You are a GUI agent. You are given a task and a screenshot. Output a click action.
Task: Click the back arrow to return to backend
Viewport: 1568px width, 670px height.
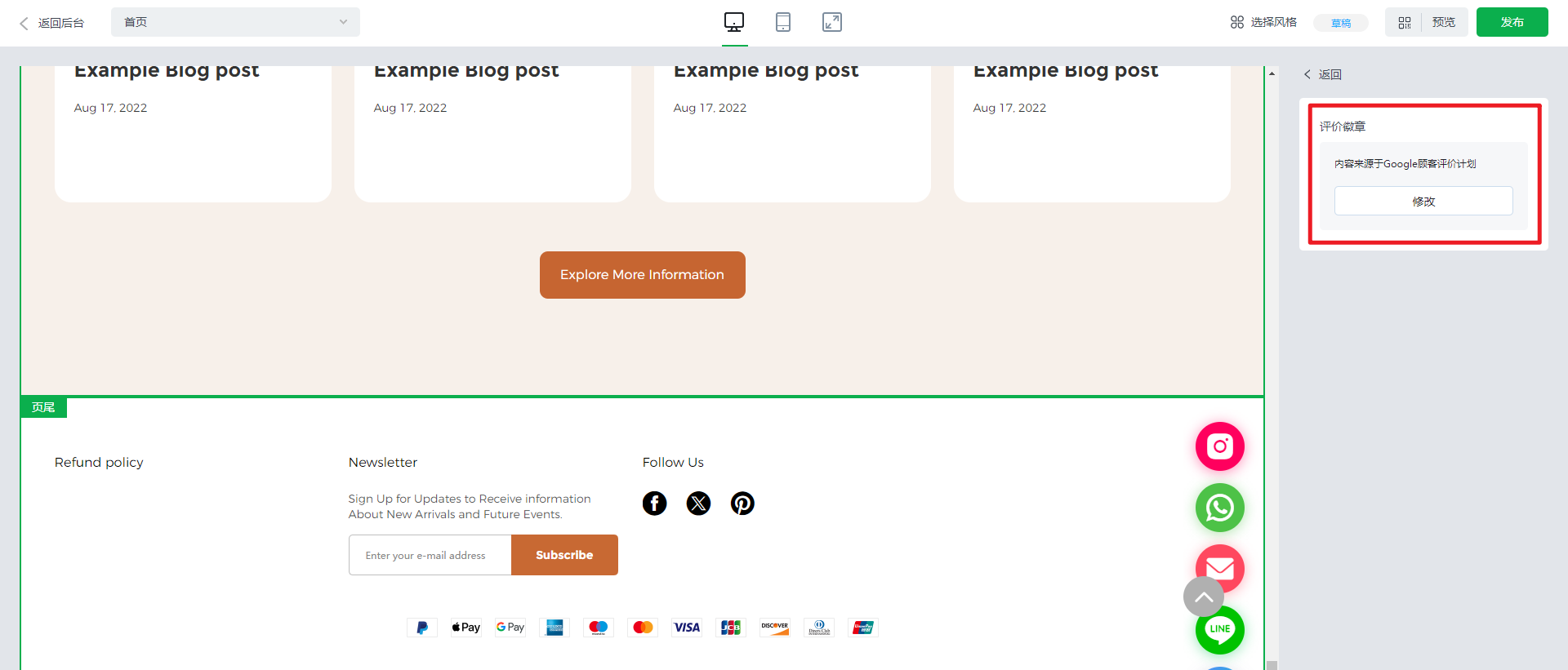pyautogui.click(x=24, y=23)
